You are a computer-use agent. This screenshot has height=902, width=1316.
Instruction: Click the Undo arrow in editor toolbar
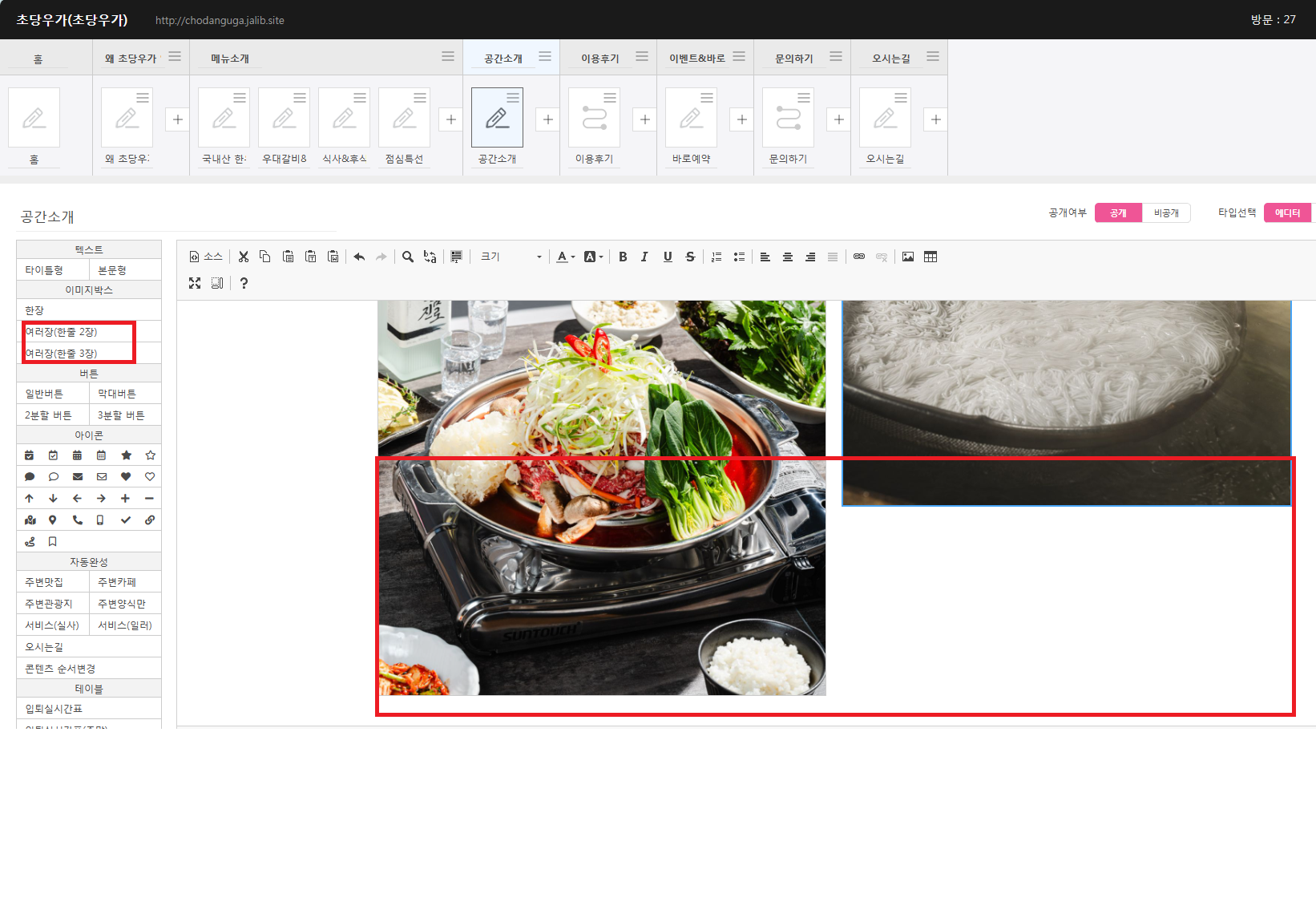[359, 257]
